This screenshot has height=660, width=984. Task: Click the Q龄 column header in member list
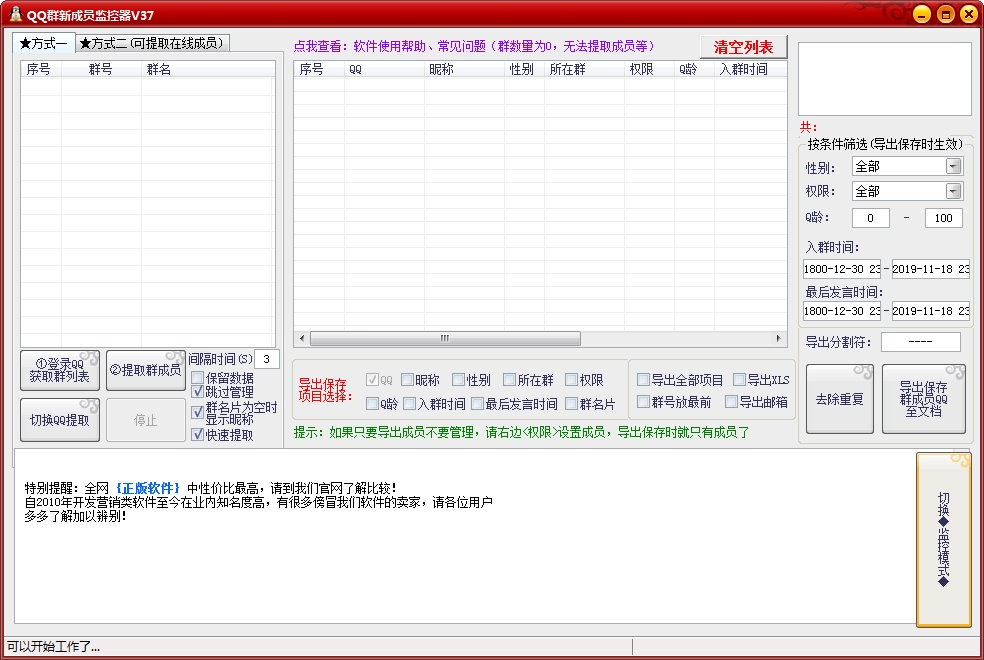694,69
